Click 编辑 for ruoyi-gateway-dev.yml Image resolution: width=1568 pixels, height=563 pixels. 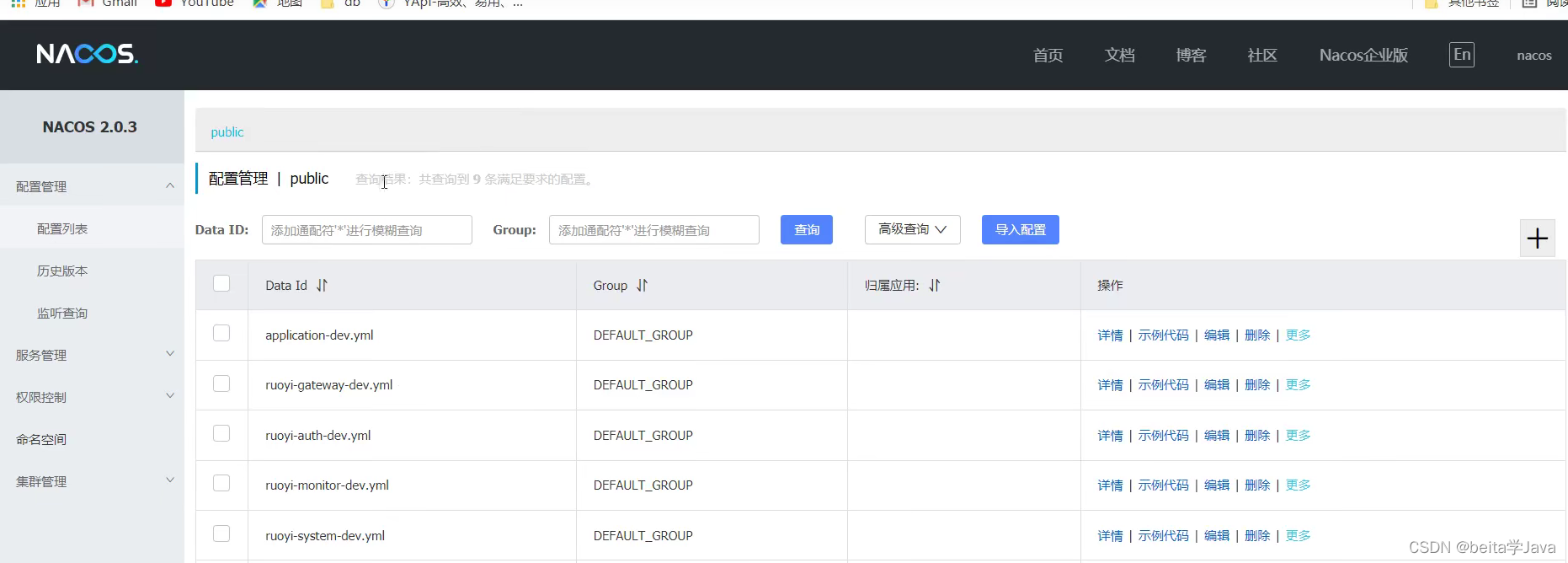click(x=1217, y=385)
